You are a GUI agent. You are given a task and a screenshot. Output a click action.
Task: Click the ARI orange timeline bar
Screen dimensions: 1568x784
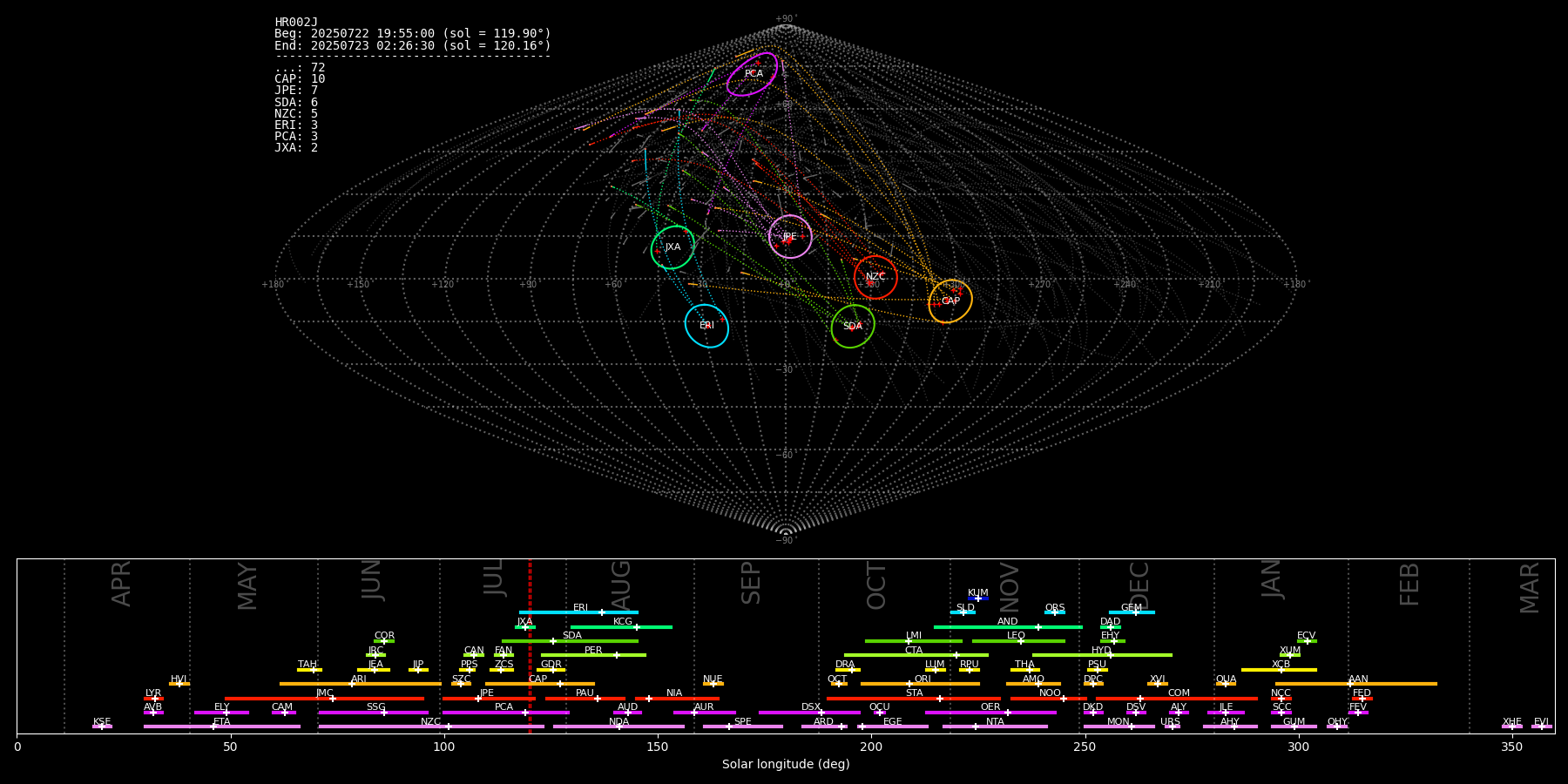point(360,684)
